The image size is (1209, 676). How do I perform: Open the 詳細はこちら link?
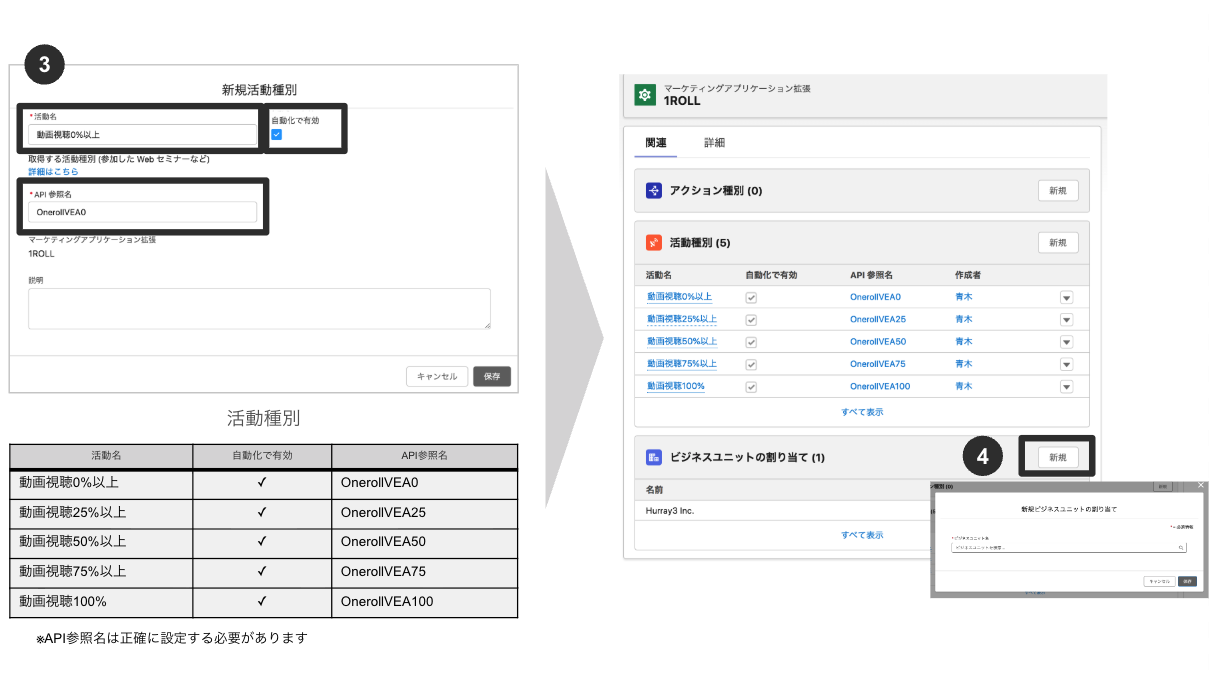[x=53, y=172]
